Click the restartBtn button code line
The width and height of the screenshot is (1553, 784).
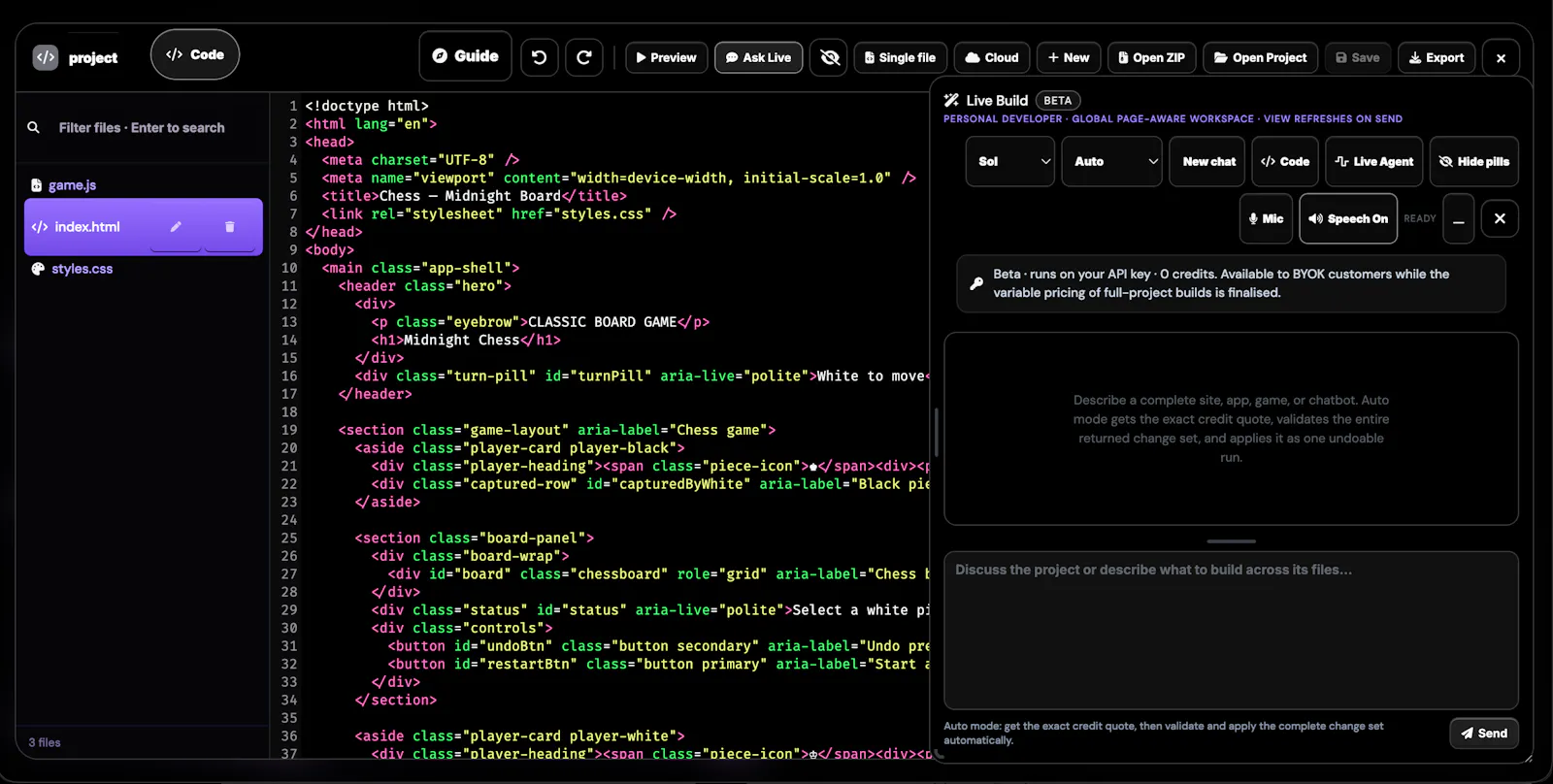point(658,664)
